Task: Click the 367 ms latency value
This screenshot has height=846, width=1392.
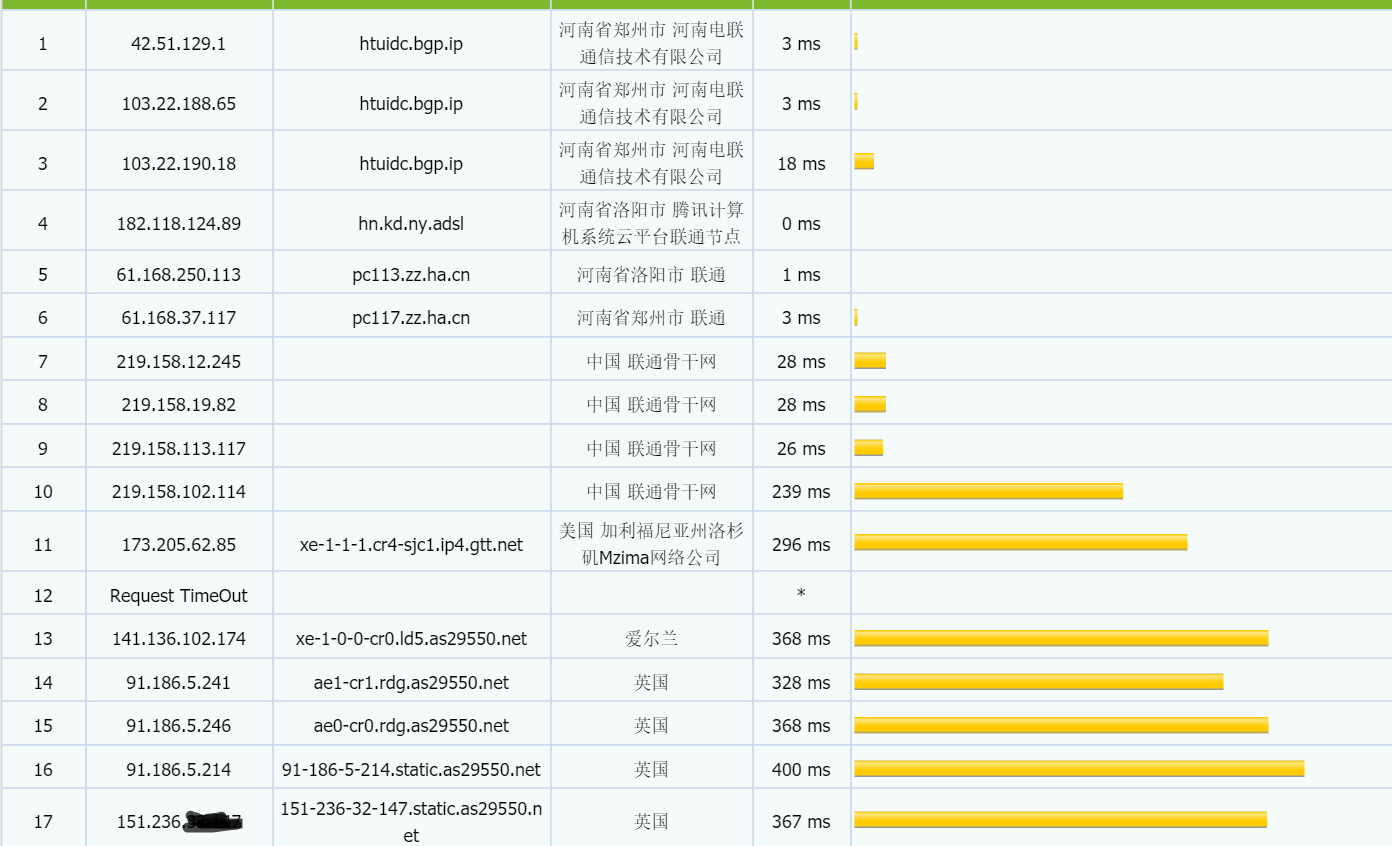Action: pyautogui.click(x=801, y=822)
